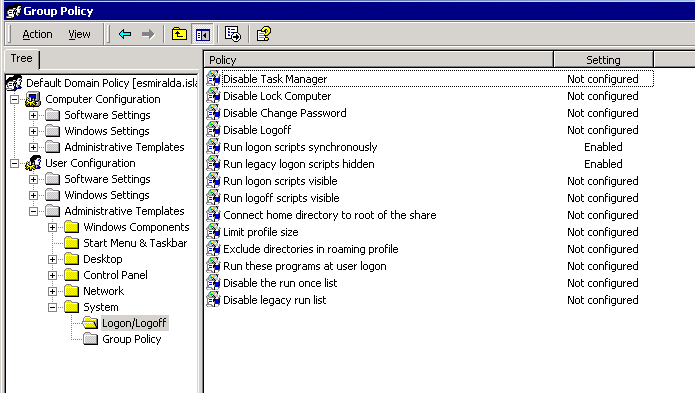The height and width of the screenshot is (393, 695).
Task: Click the Default Domain Policy root icon
Action: (14, 83)
